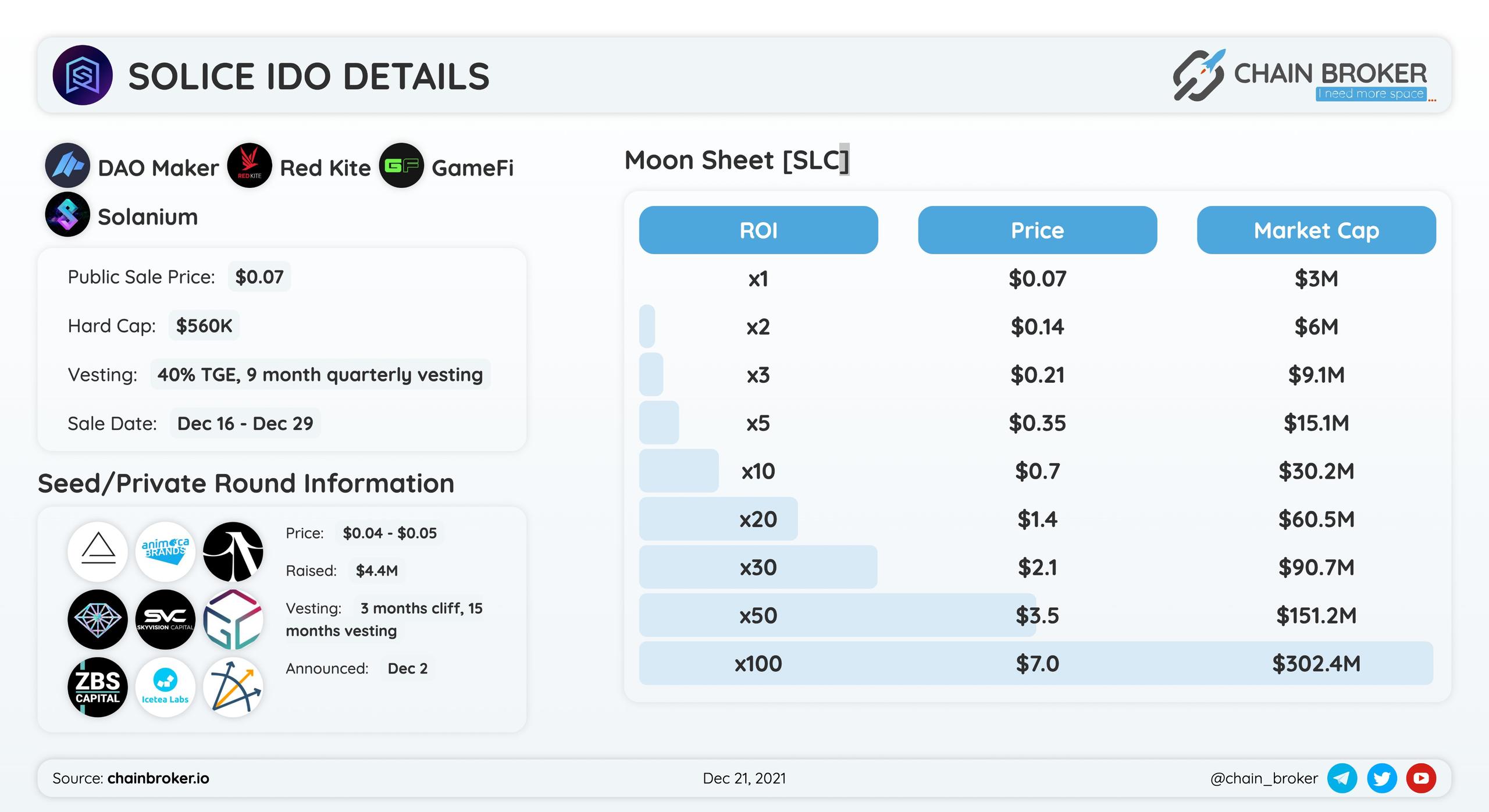Select the ROI column header
This screenshot has height=812, width=1489.
[x=758, y=230]
